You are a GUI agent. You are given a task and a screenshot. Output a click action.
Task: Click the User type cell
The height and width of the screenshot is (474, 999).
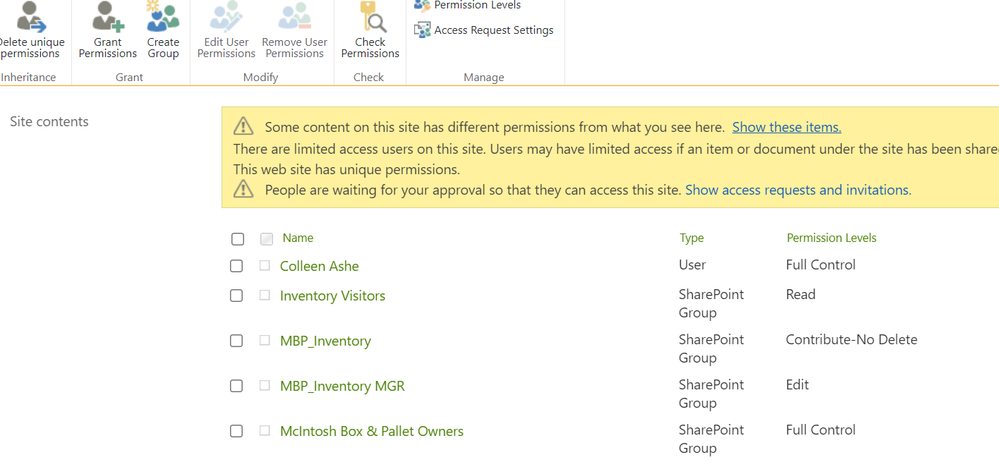tap(692, 264)
